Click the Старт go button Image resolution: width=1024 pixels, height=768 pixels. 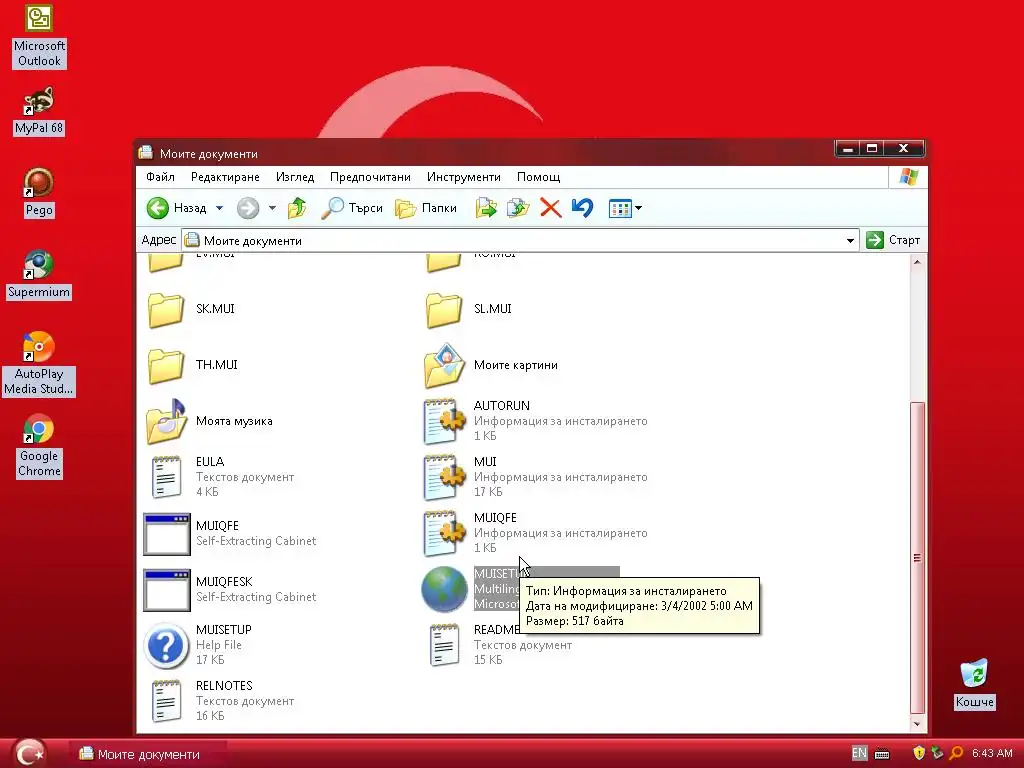[x=893, y=240]
